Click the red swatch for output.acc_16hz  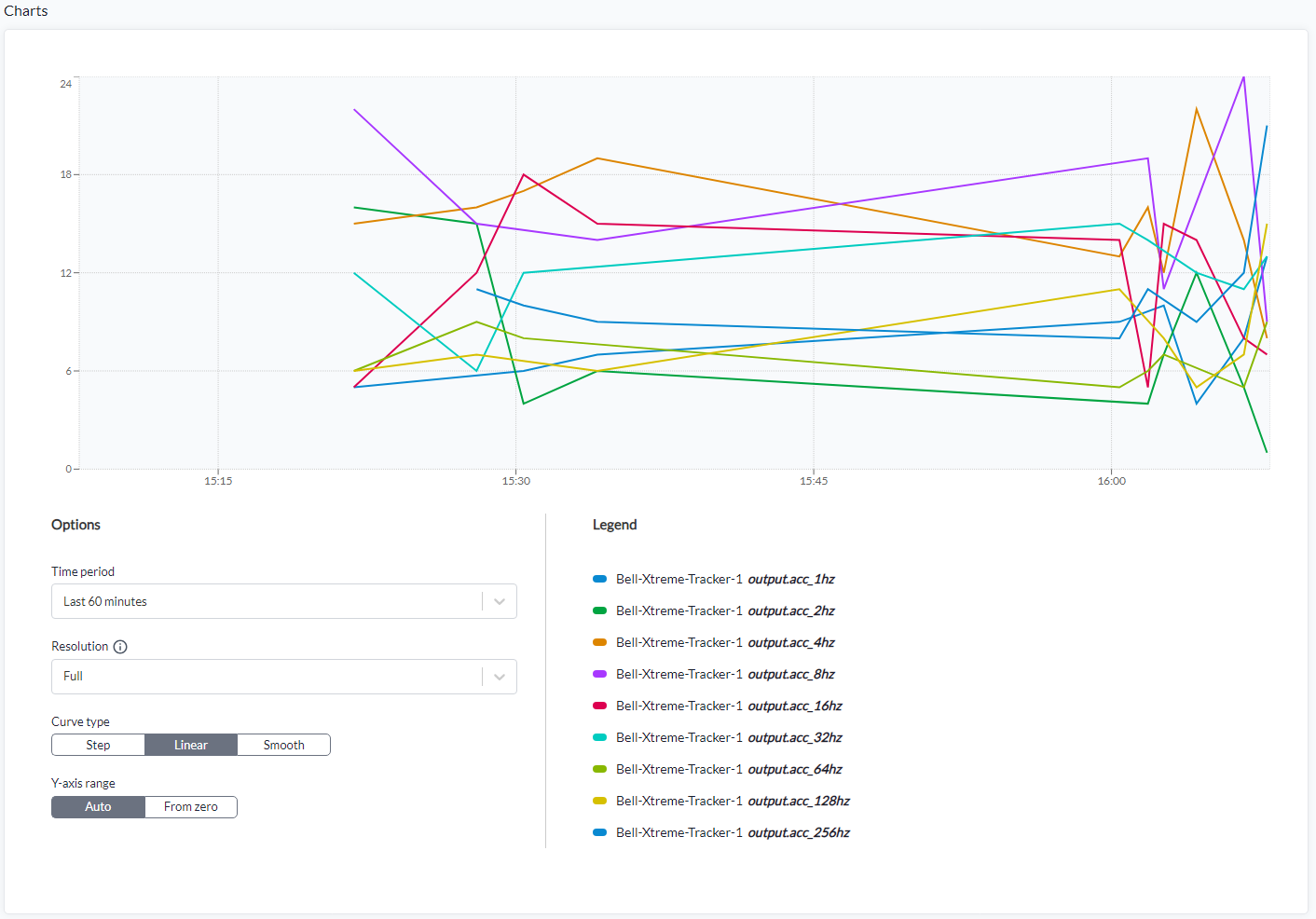coord(600,706)
